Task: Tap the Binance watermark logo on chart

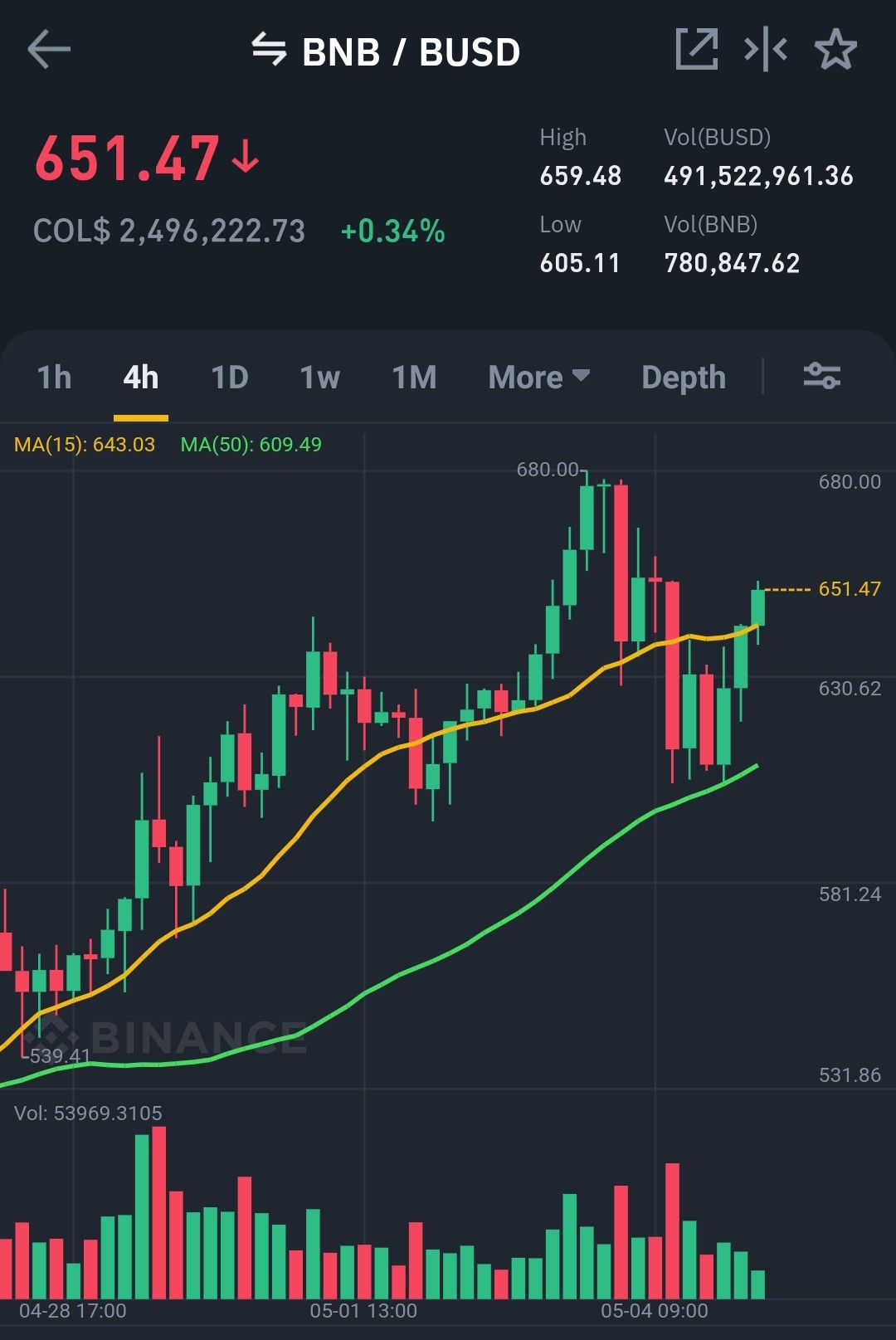Action: point(166,1037)
